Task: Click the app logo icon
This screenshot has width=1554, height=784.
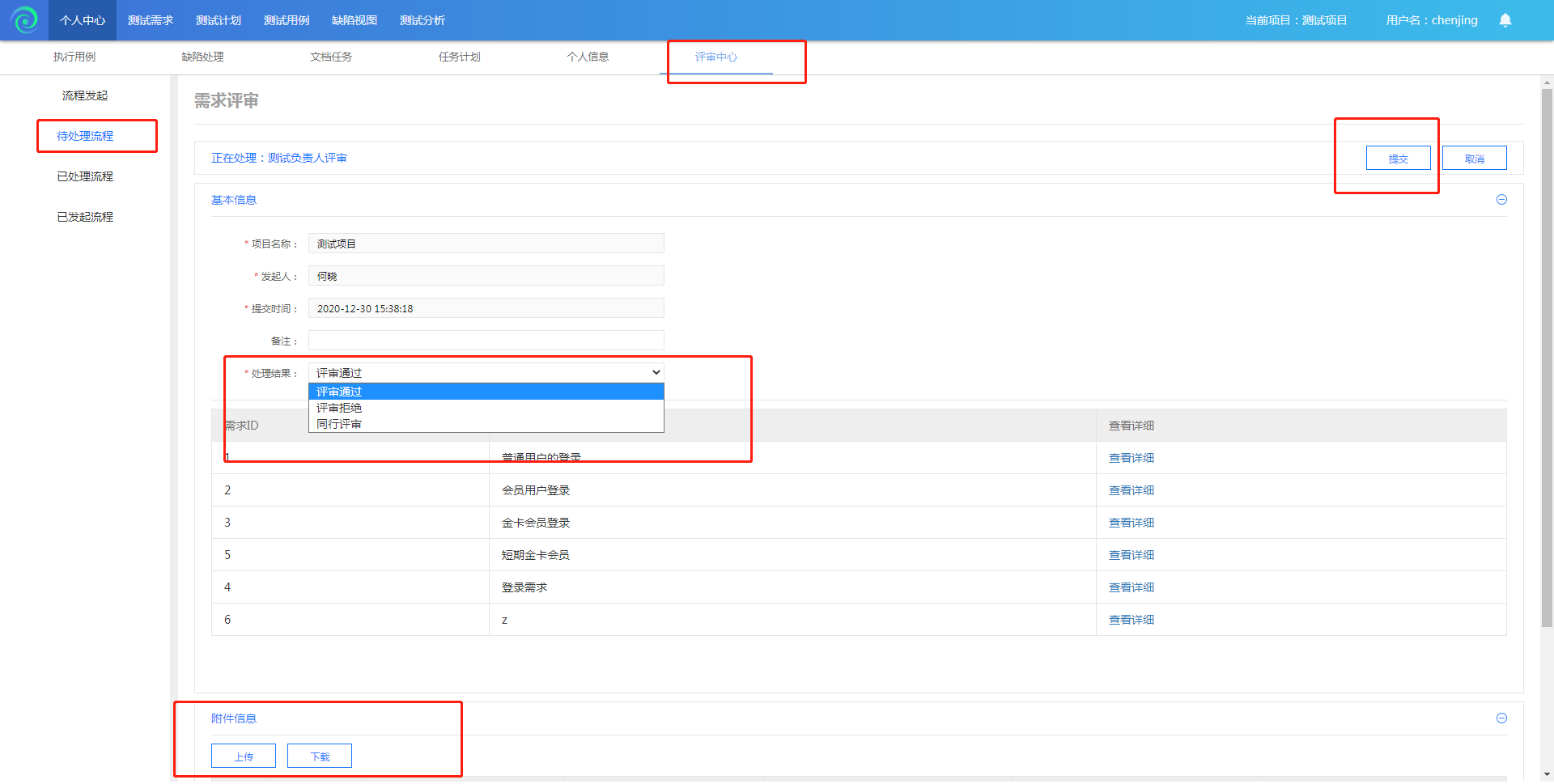Action: pos(24,19)
